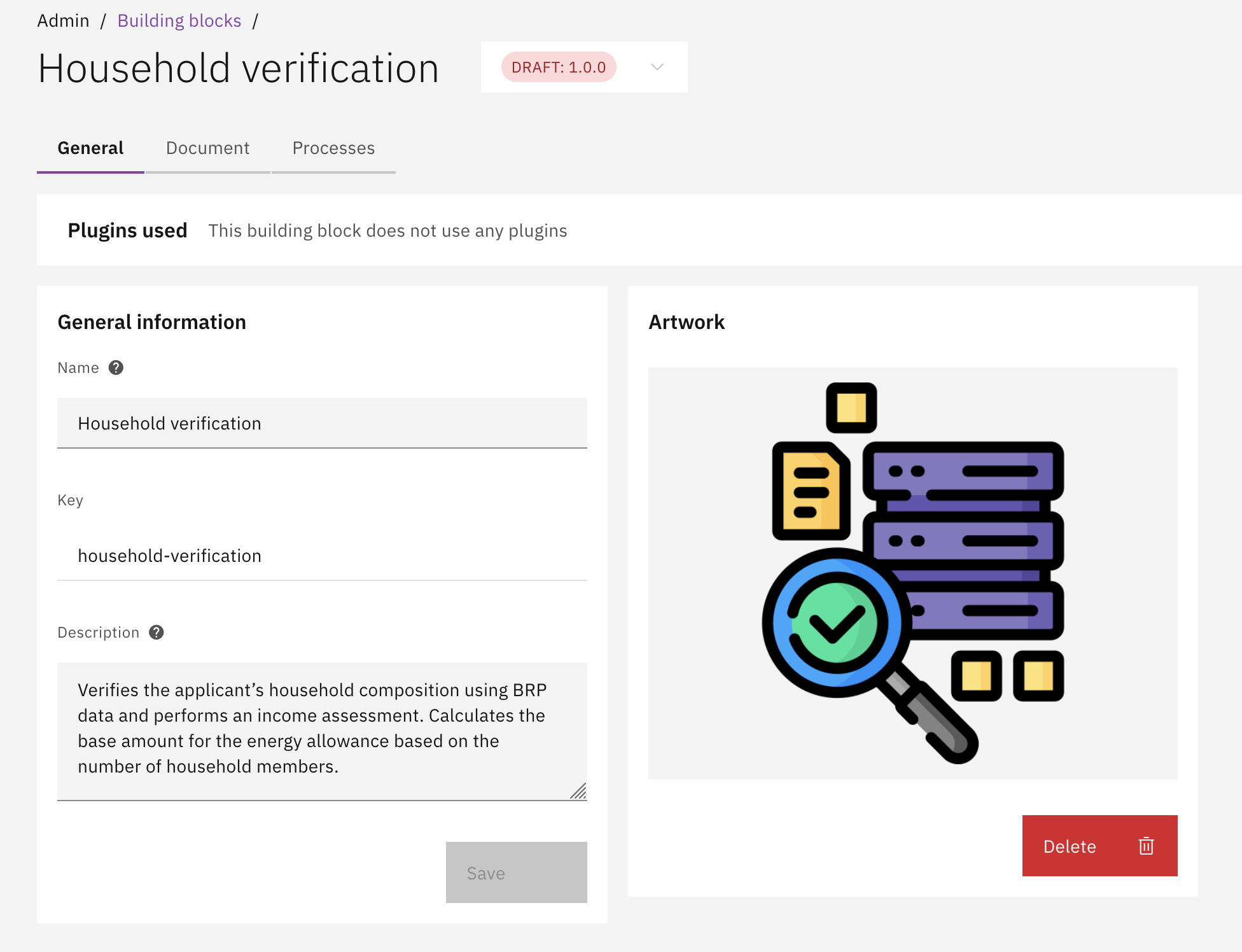The height and width of the screenshot is (952, 1242).
Task: Open the DRAFT: 1.0.0 version selector
Action: click(x=559, y=67)
